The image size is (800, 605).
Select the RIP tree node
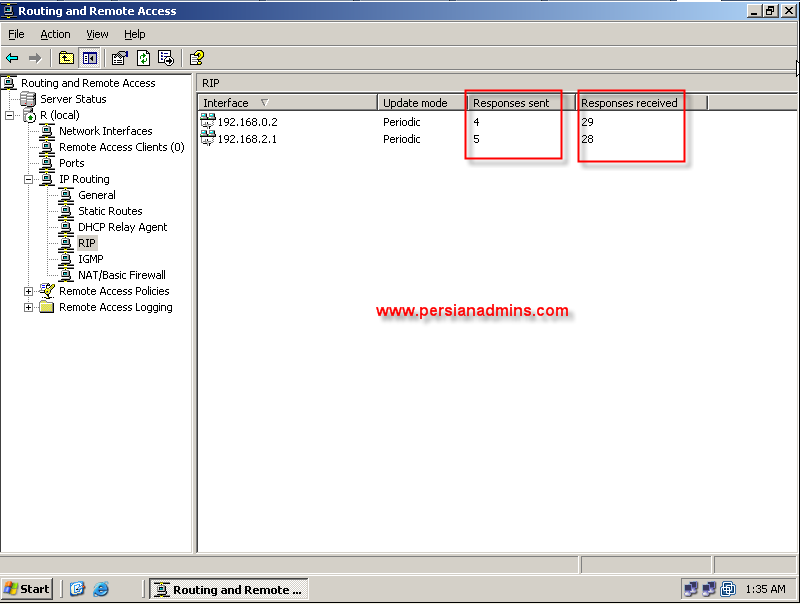point(87,243)
